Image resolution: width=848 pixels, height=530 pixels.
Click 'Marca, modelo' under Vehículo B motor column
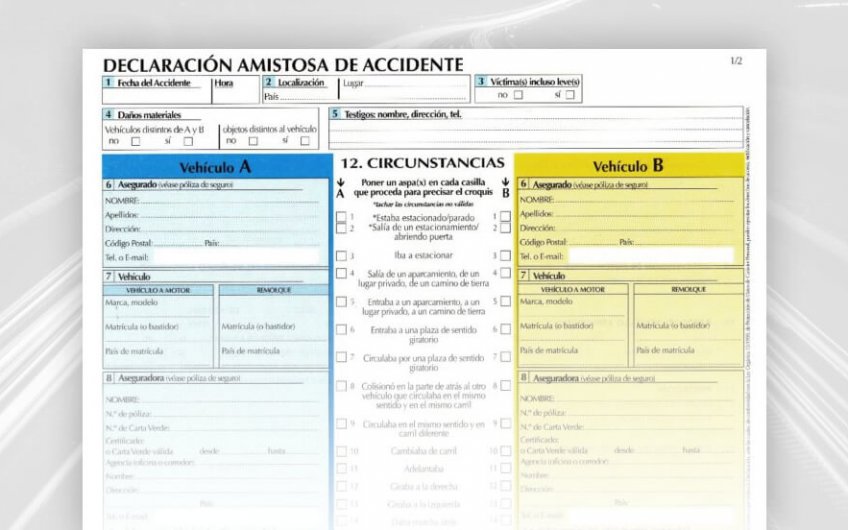coord(546,301)
